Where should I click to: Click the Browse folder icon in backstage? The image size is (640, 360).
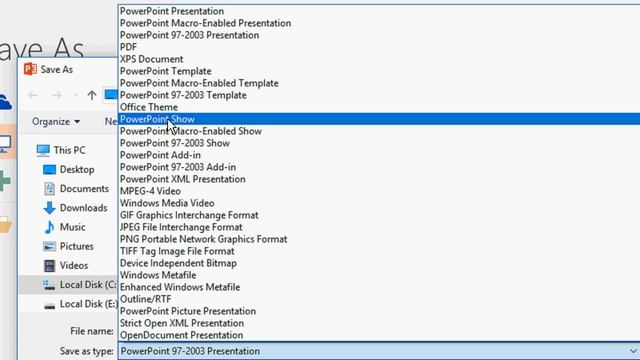coord(5,224)
